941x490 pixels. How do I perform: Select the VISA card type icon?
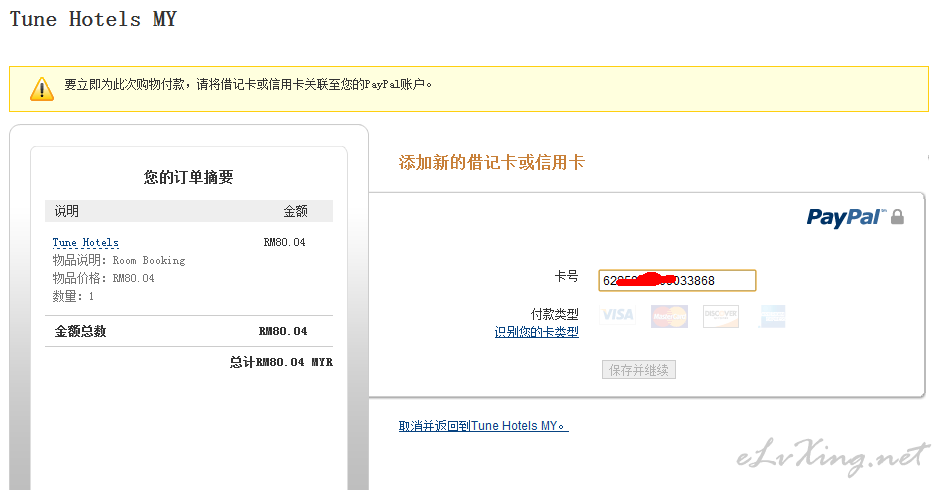[x=618, y=315]
